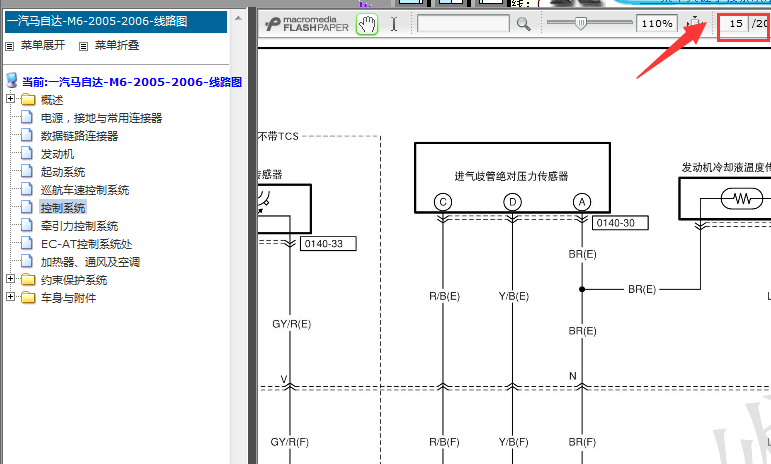
Task: Click the 进气歧管绝对压力传感器 label
Action: 511,176
